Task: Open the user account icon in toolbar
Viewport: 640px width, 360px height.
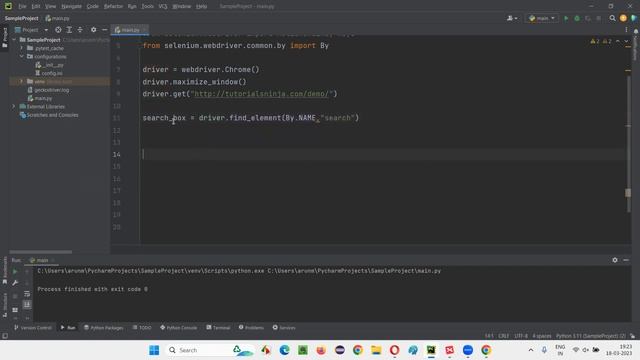Action: click(x=512, y=18)
